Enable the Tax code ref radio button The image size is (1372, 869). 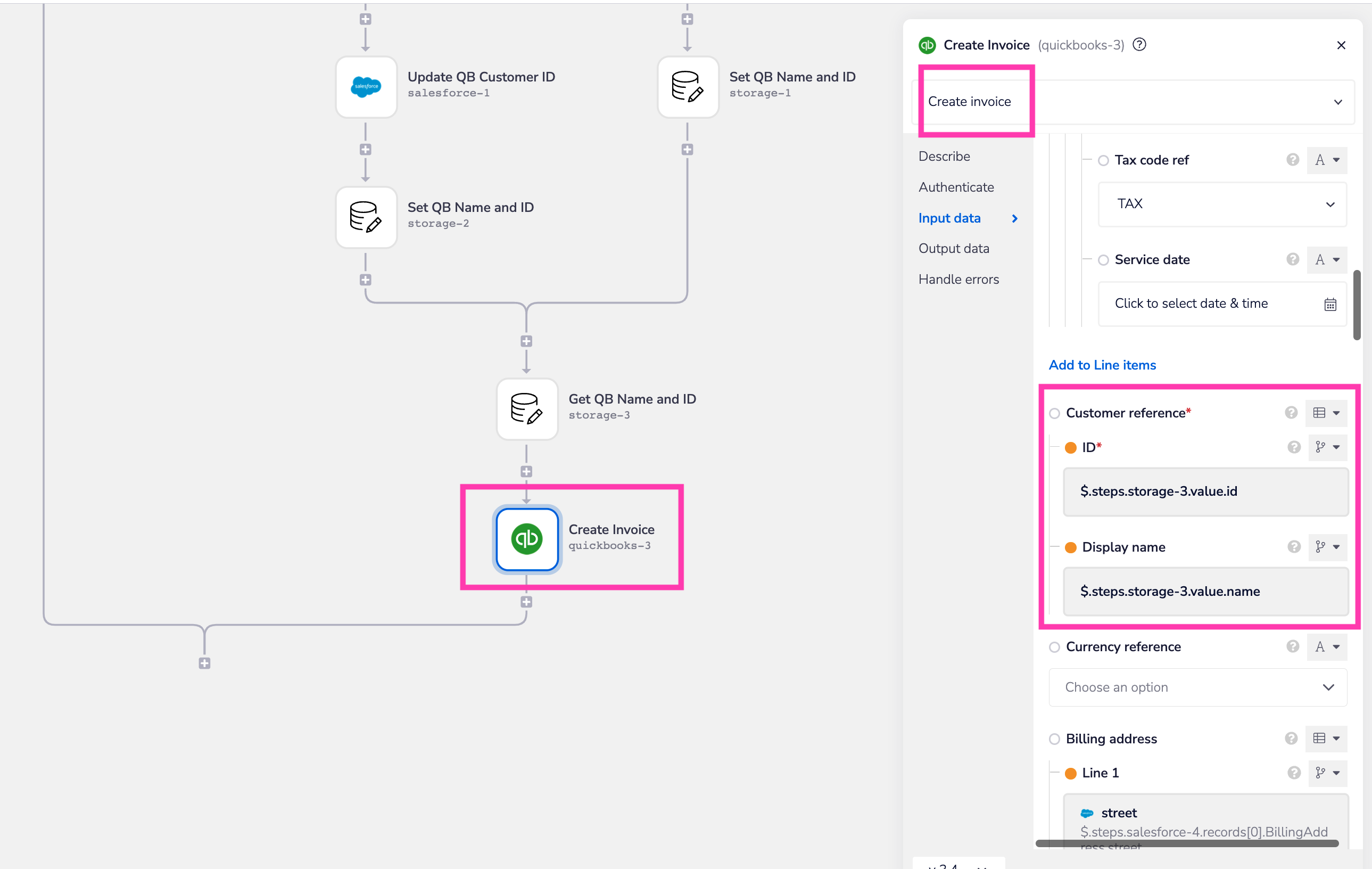coord(1104,160)
